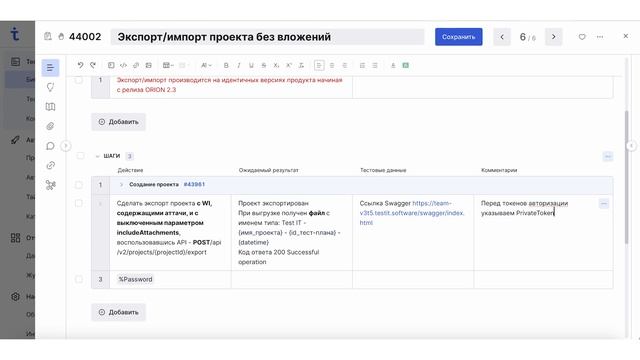Click the clipboard icon beside ID 44002
Viewport: 640px width, 360px height.
48,36
